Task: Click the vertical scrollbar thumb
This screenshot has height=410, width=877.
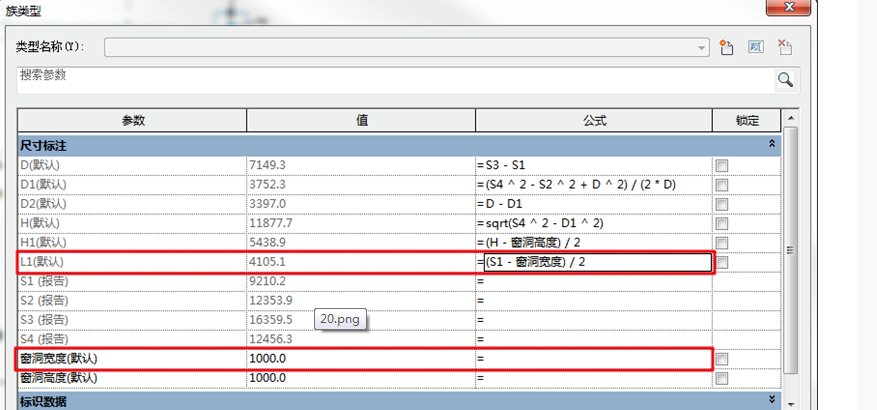Action: click(790, 251)
